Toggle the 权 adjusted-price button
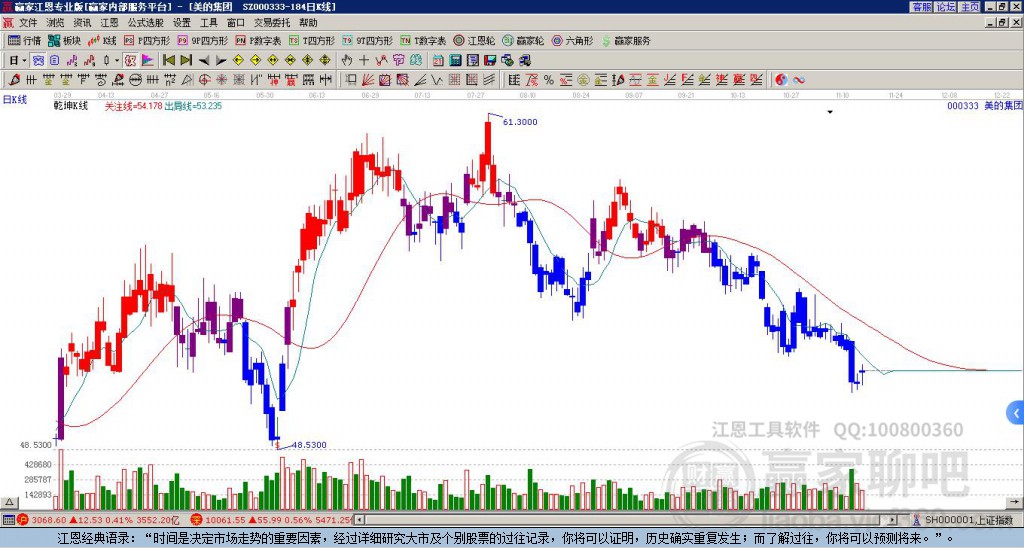This screenshot has width=1024, height=548. coord(130,60)
